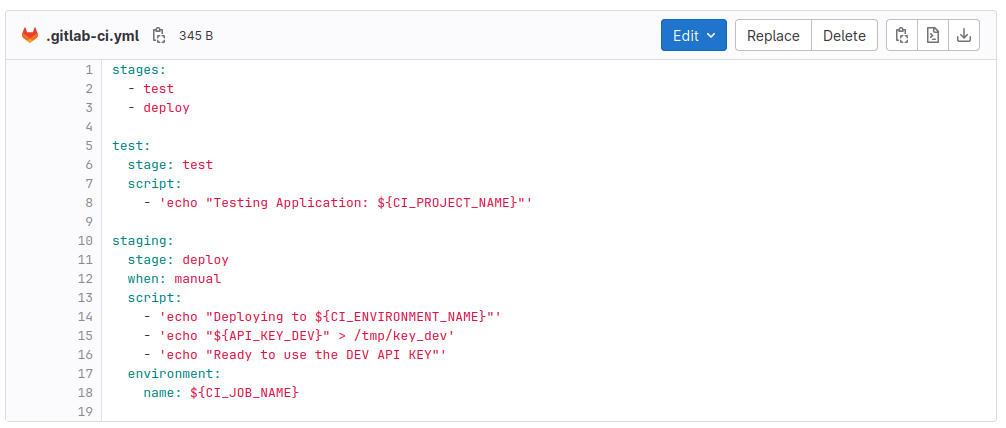Open raw file view icon

click(933, 36)
